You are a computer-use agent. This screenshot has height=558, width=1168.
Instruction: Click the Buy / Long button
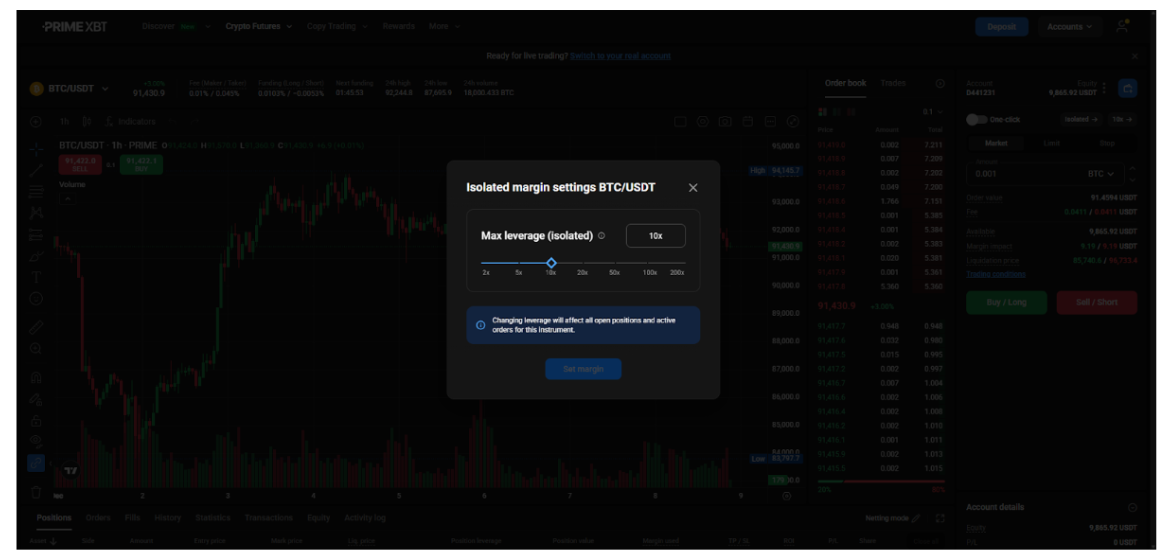pyautogui.click(x=1006, y=302)
